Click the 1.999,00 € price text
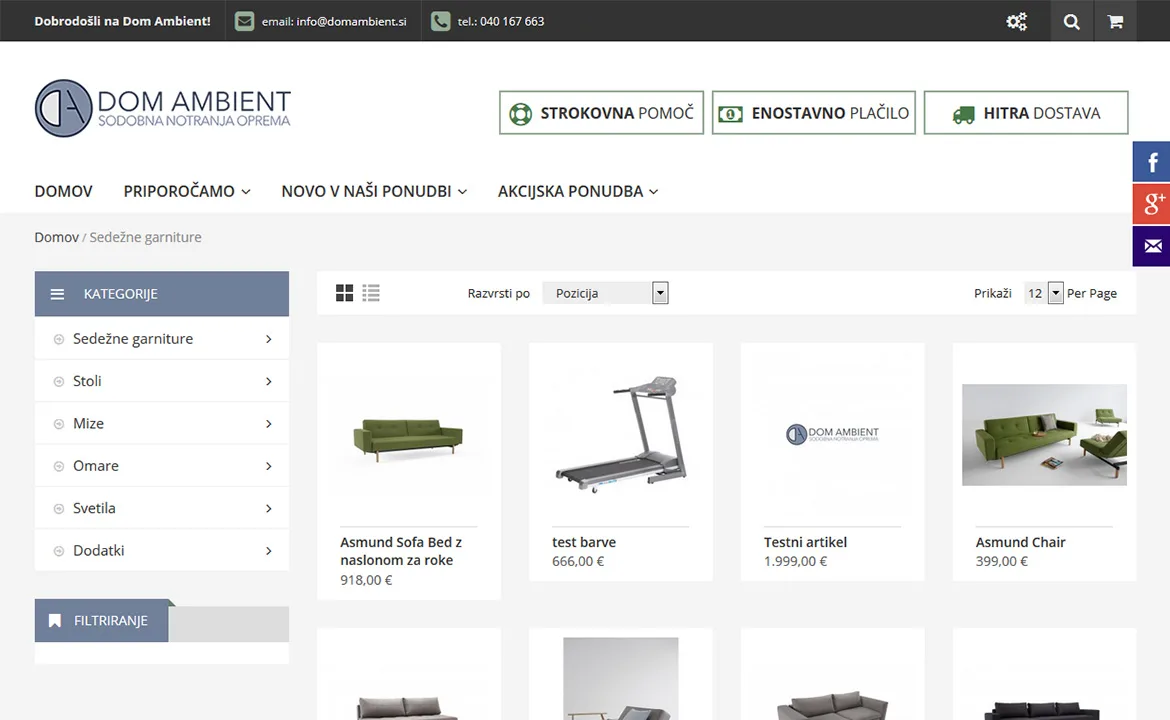 click(795, 561)
